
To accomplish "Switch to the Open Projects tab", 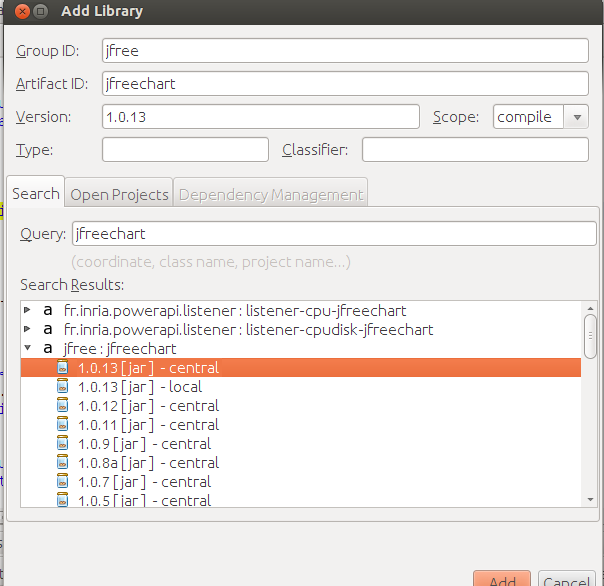I will coord(119,195).
